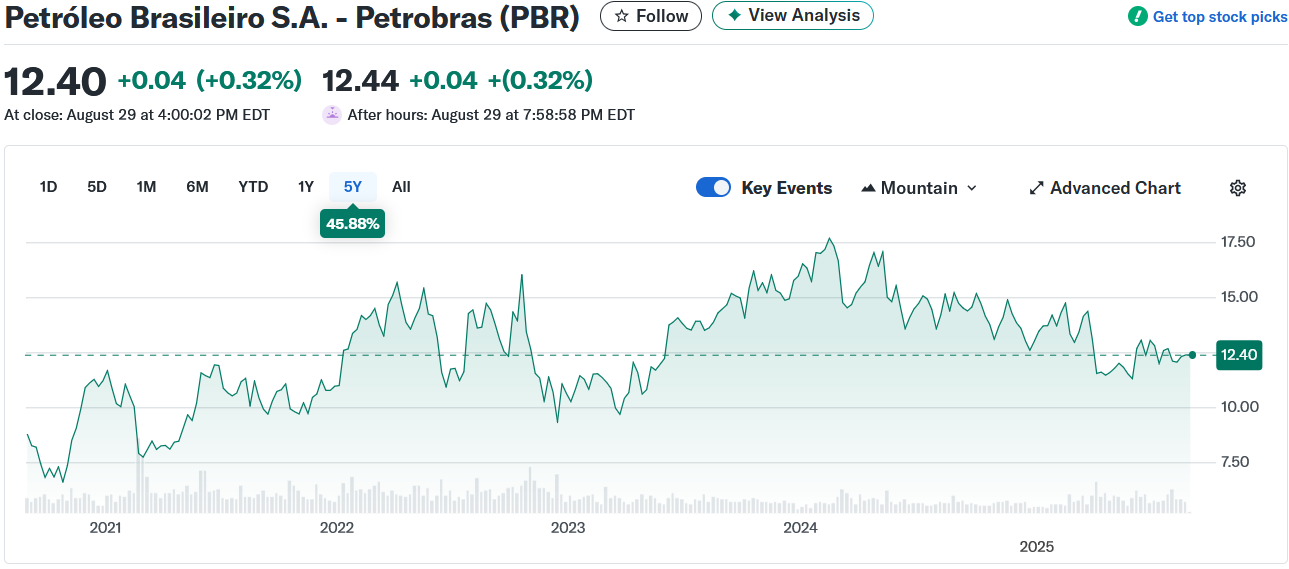Screen dimensions: 1289x569
Task: Click the At close timestamp text
Action: coord(137,115)
